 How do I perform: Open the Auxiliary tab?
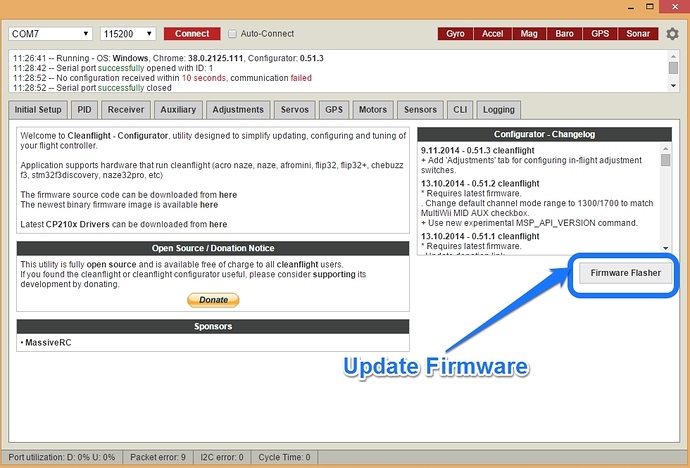coord(178,110)
